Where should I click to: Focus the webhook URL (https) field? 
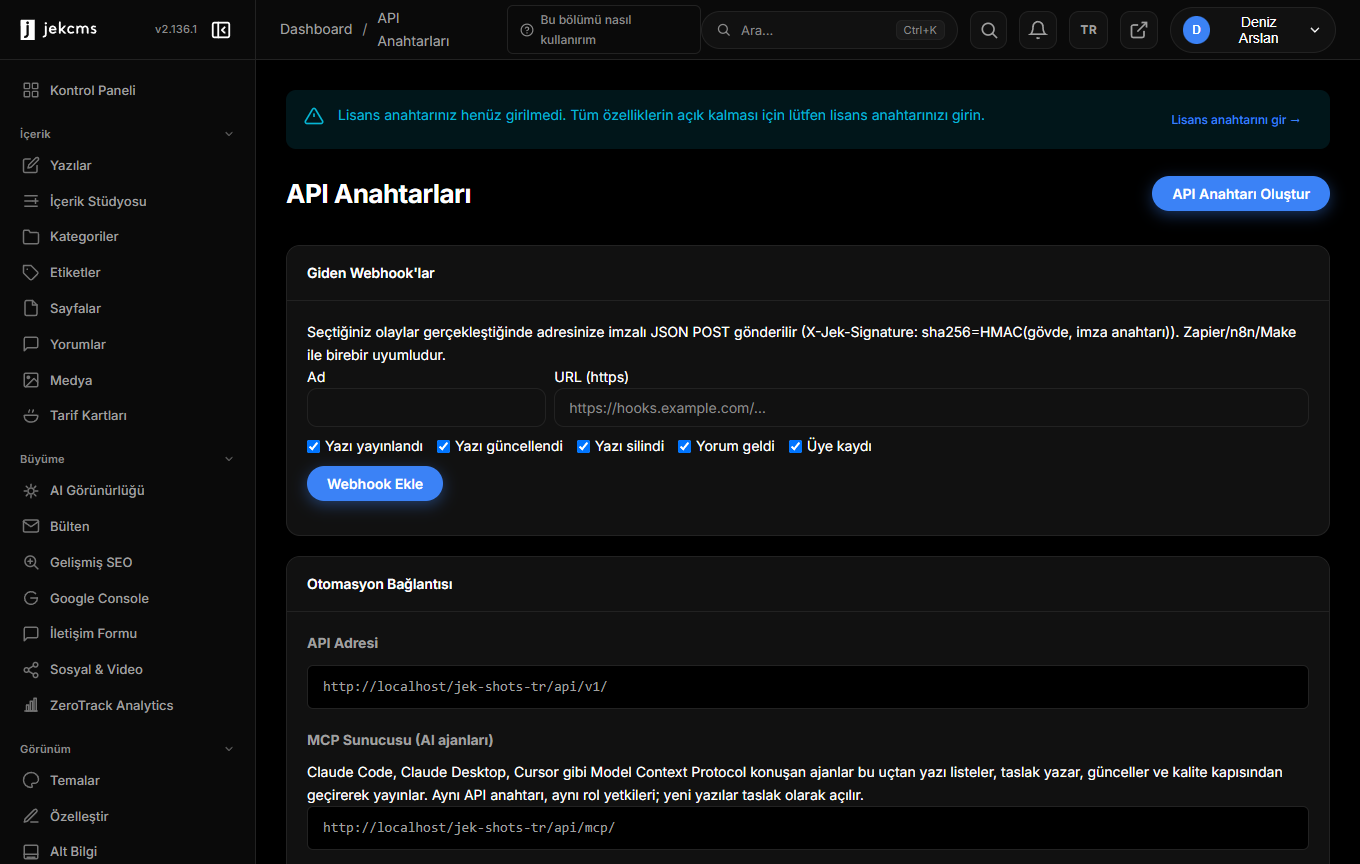point(931,408)
